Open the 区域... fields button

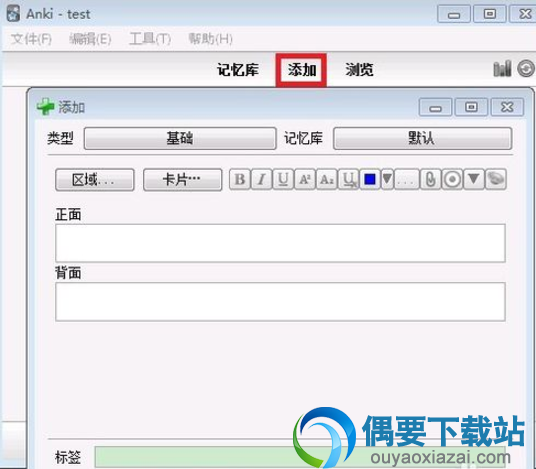(x=95, y=179)
